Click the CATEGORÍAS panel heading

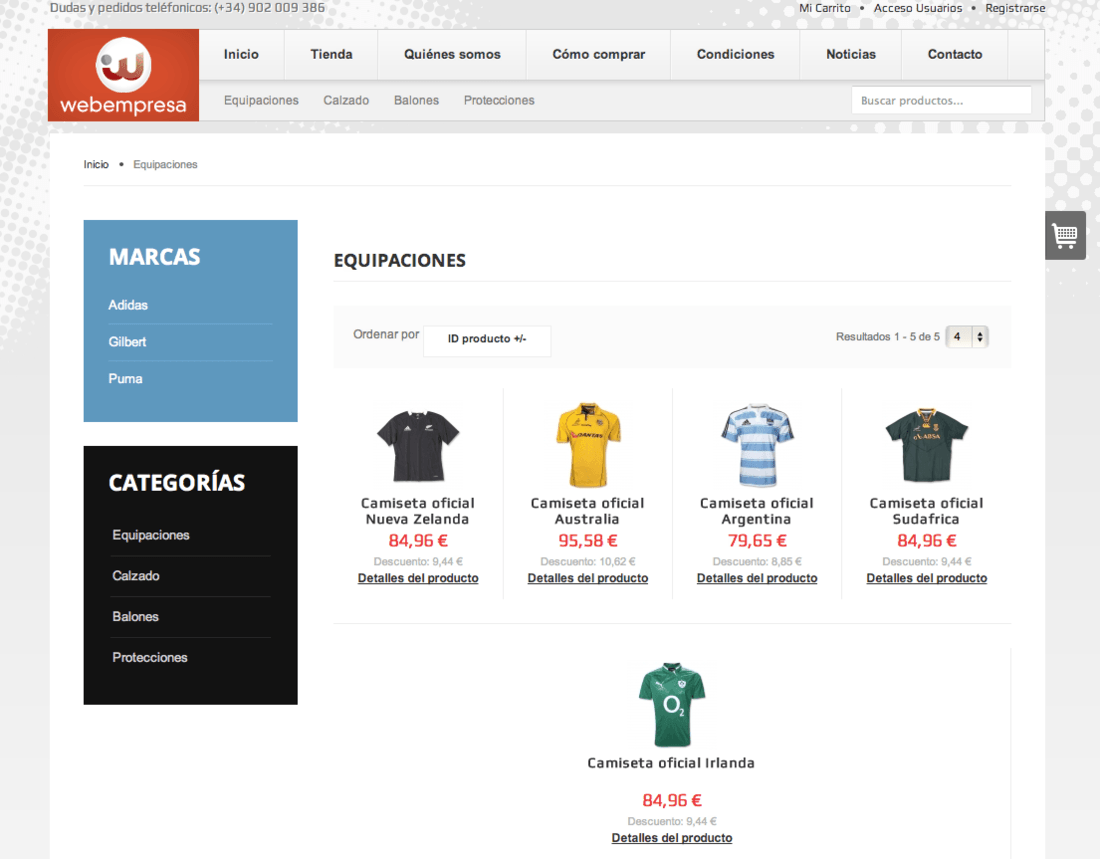(177, 482)
